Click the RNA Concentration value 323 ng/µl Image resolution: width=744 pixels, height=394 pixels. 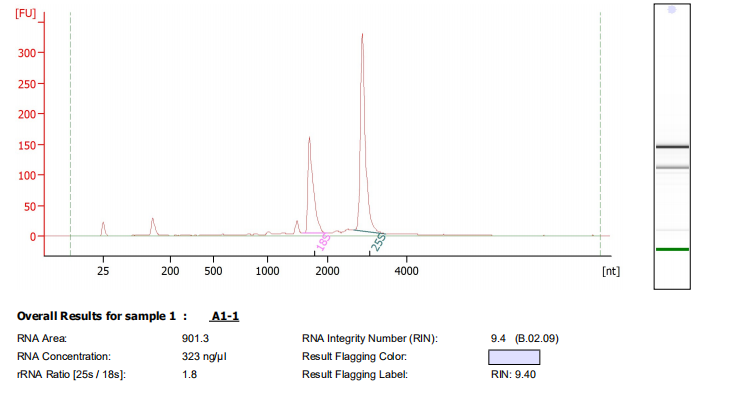pos(204,356)
